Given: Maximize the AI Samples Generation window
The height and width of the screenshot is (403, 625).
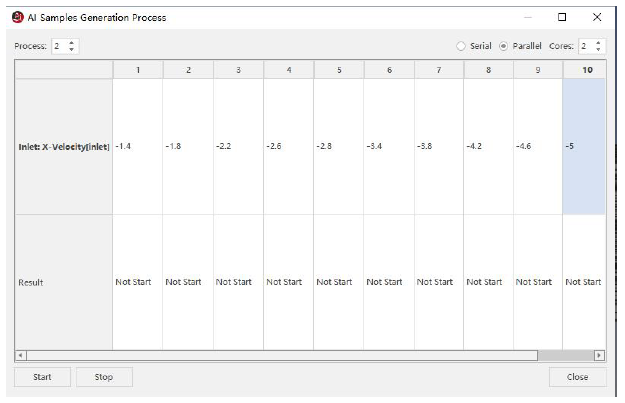Looking at the screenshot, I should coord(562,17).
